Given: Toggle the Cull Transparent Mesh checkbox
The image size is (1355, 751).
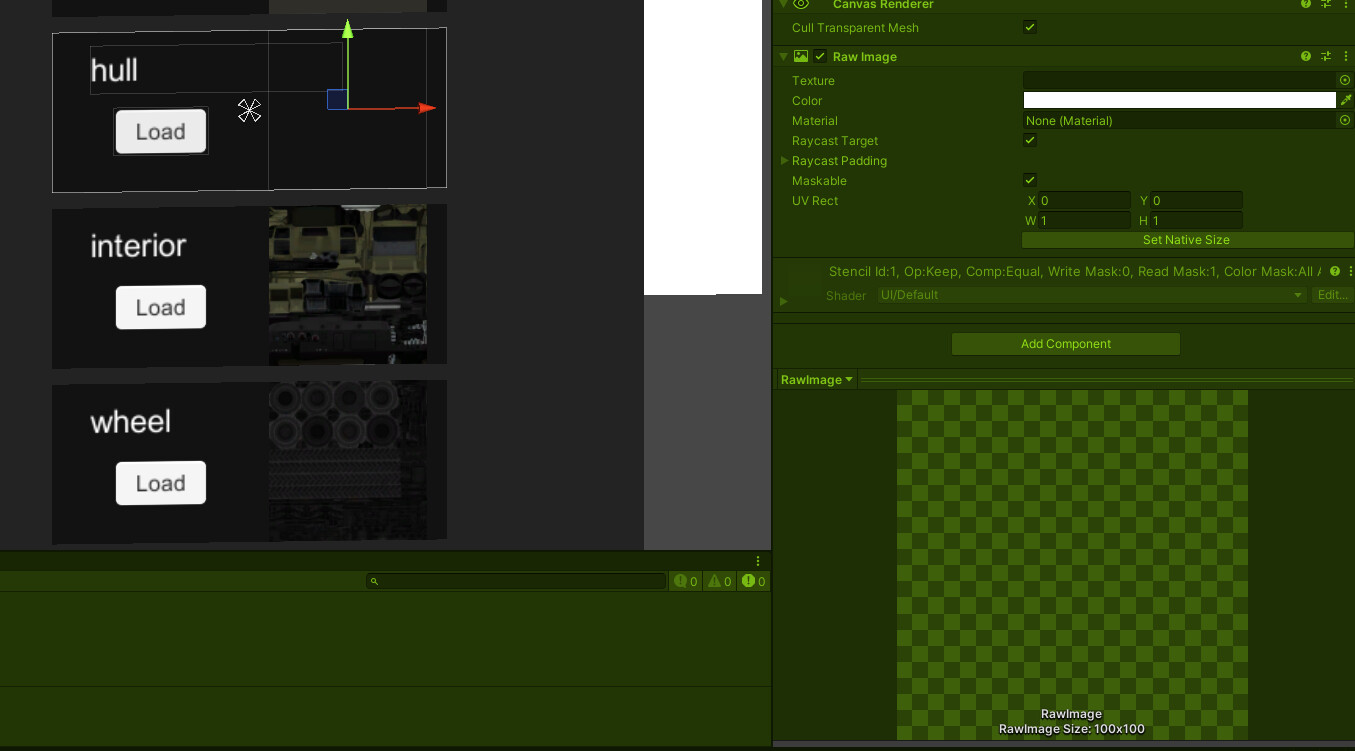Looking at the screenshot, I should coord(1030,27).
